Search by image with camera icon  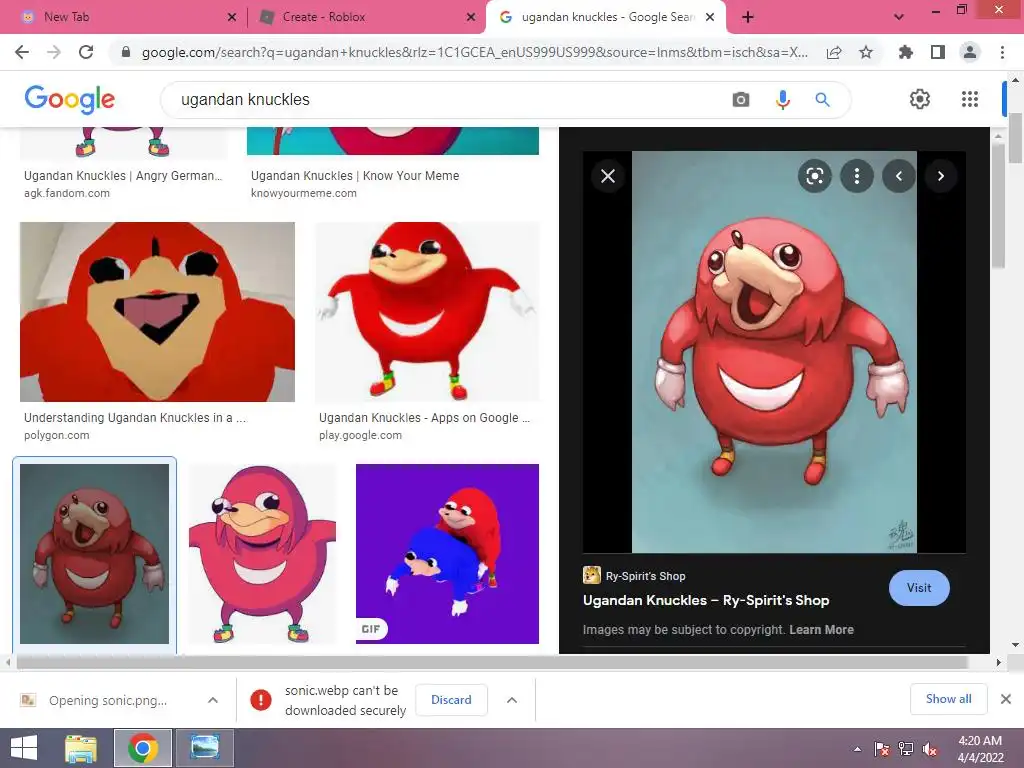(741, 99)
